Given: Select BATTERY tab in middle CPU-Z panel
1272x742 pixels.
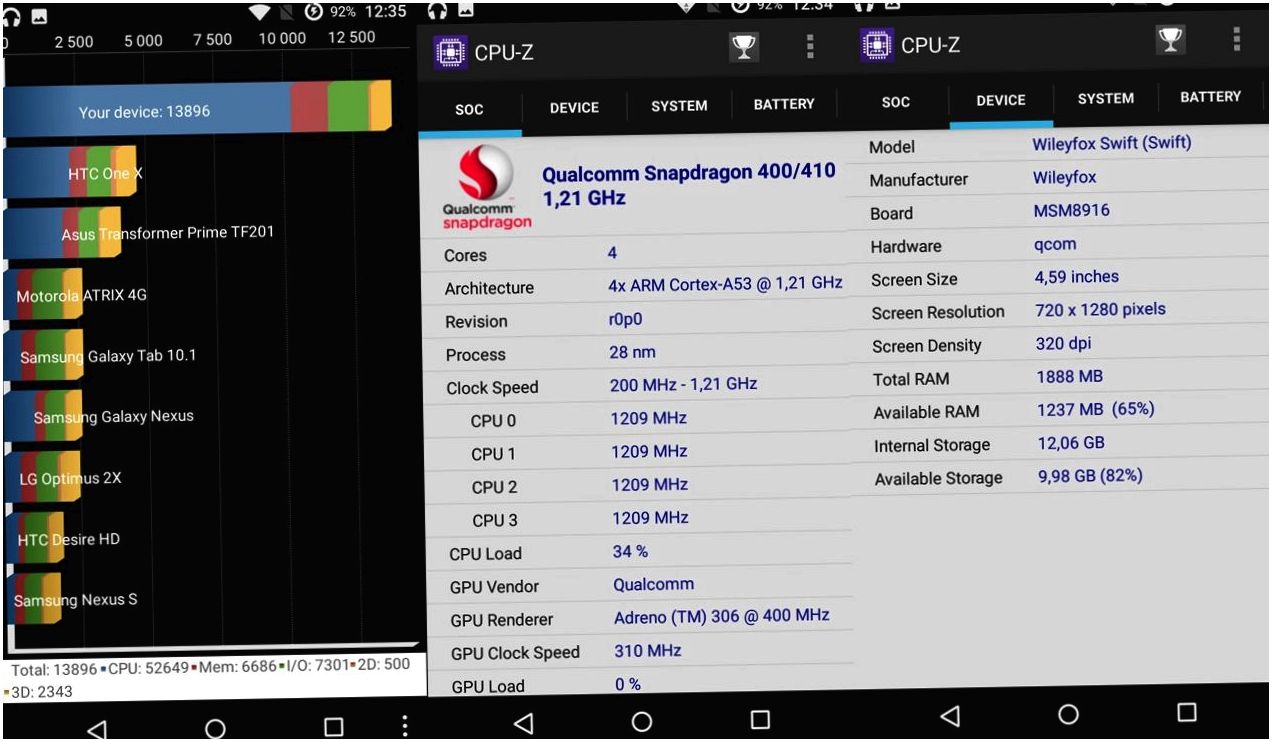Looking at the screenshot, I should tap(784, 104).
